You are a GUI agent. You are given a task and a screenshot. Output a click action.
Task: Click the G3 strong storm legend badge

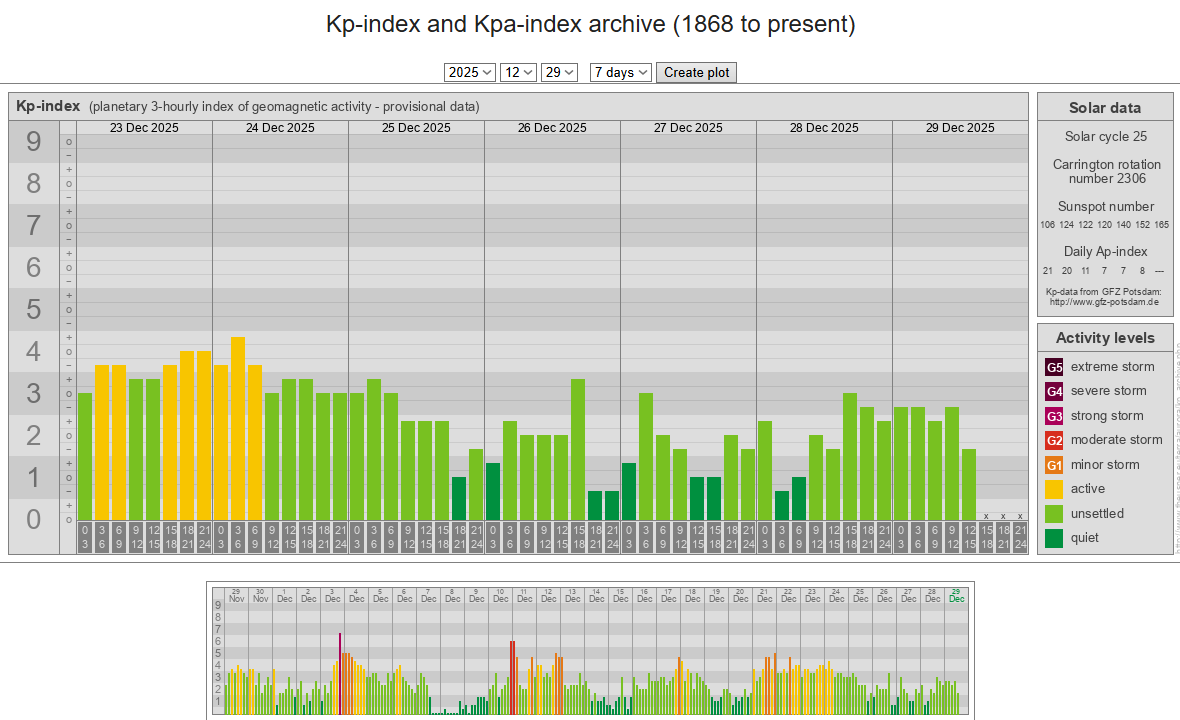coord(1054,416)
